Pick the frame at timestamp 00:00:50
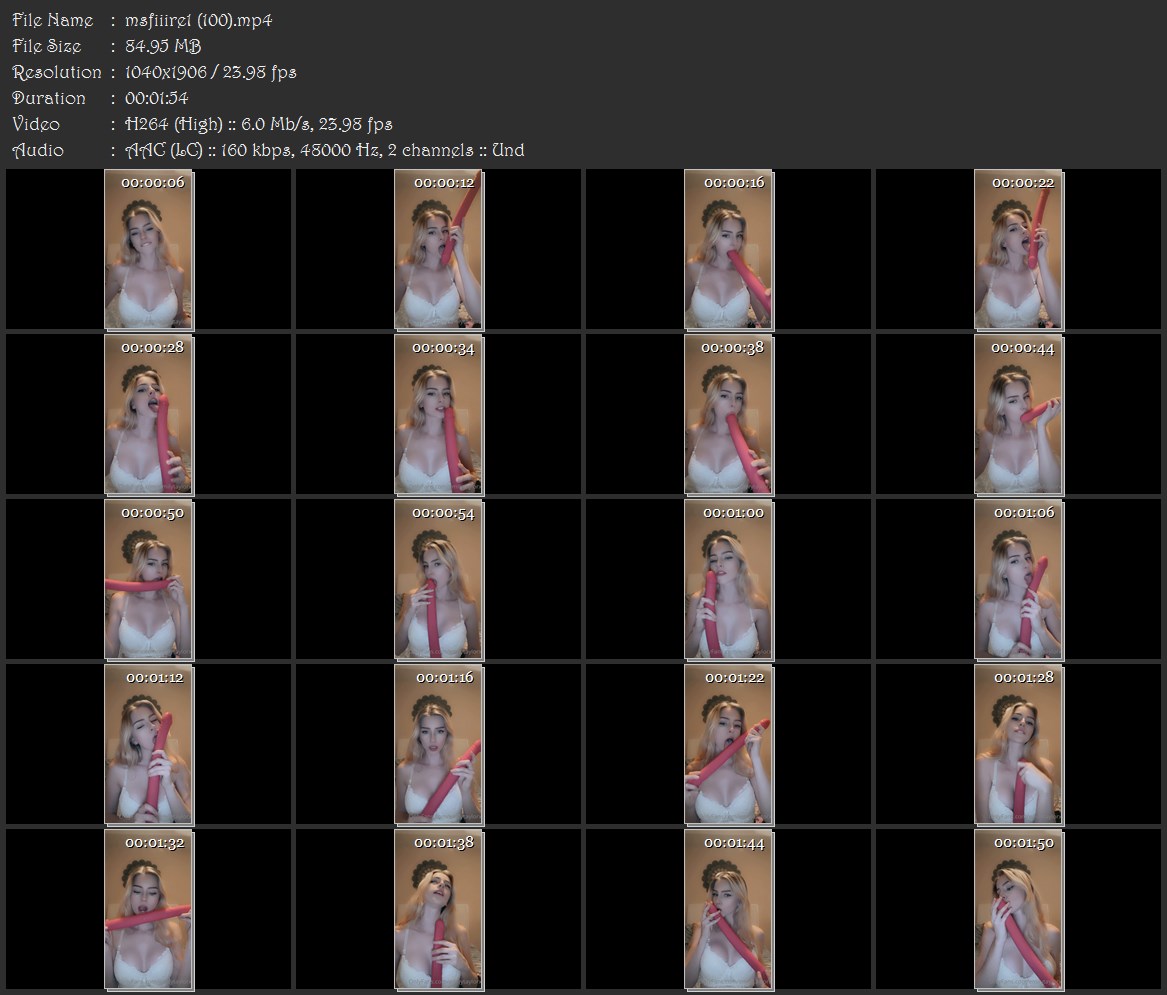The width and height of the screenshot is (1167, 995). (149, 580)
